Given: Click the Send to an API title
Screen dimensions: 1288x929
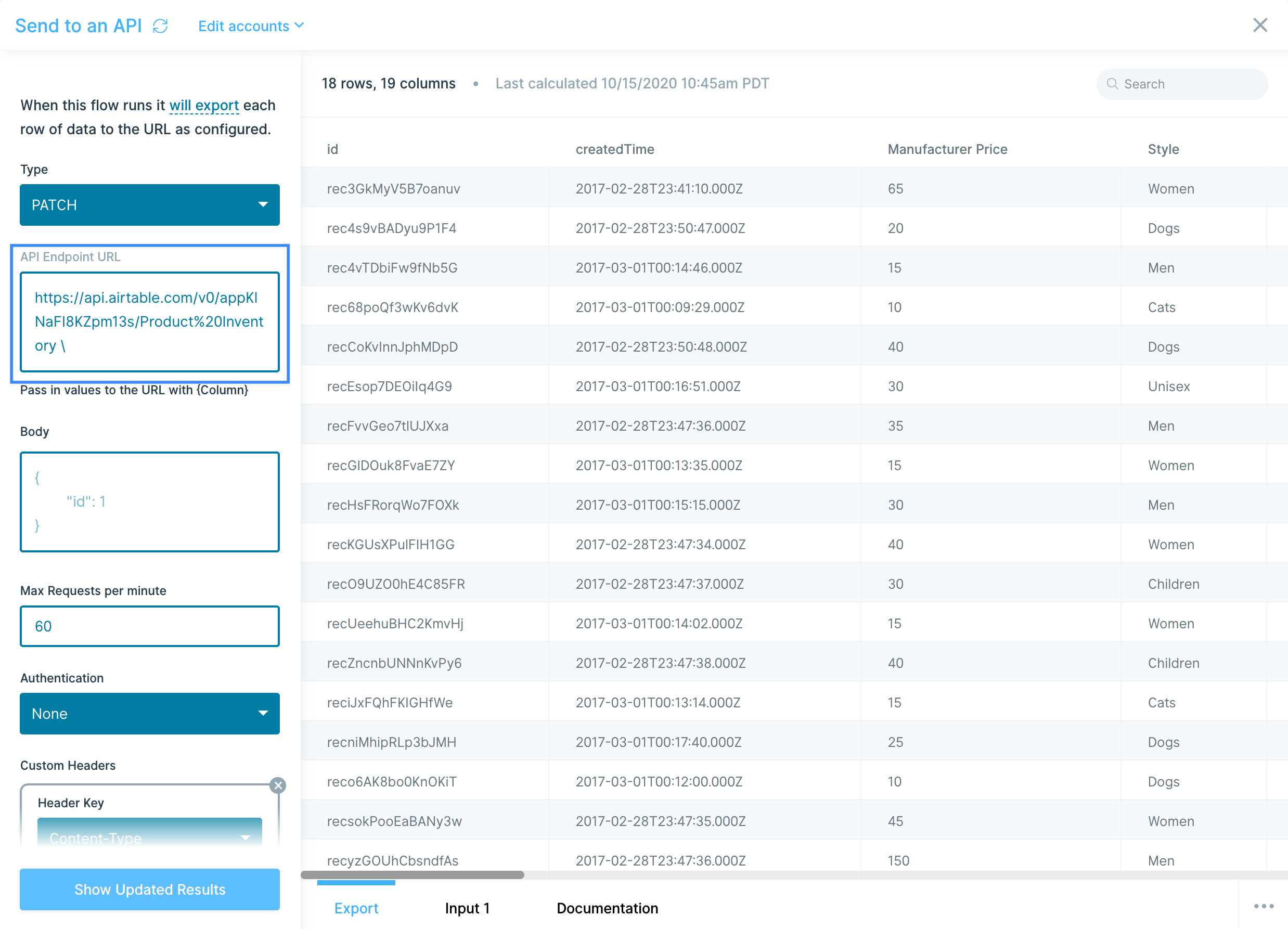Looking at the screenshot, I should [79, 26].
